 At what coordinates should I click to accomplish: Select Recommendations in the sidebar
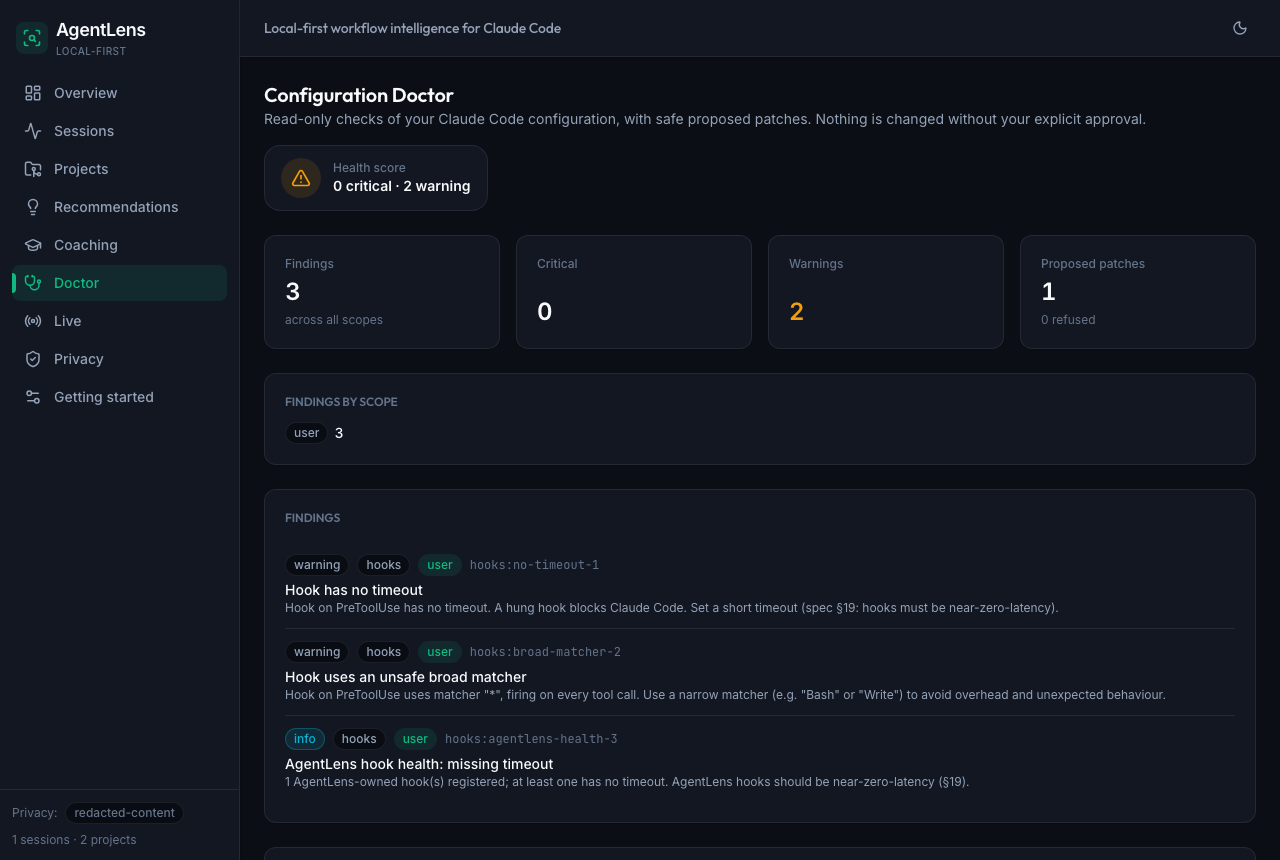[x=120, y=207]
